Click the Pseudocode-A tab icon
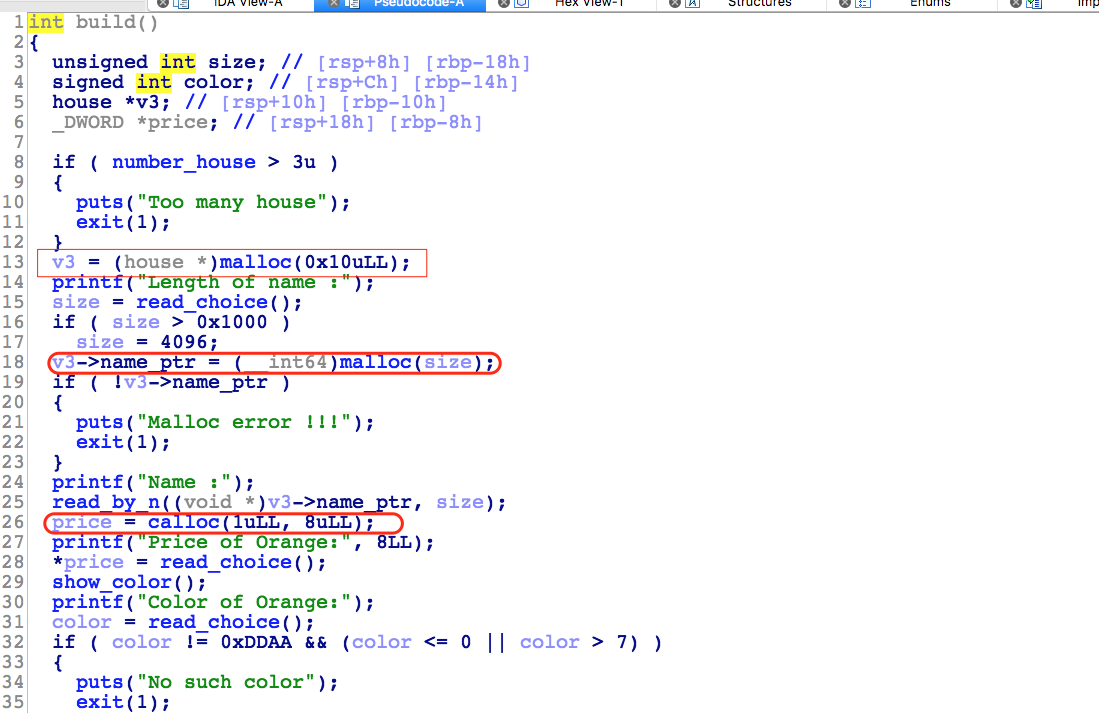 point(352,4)
